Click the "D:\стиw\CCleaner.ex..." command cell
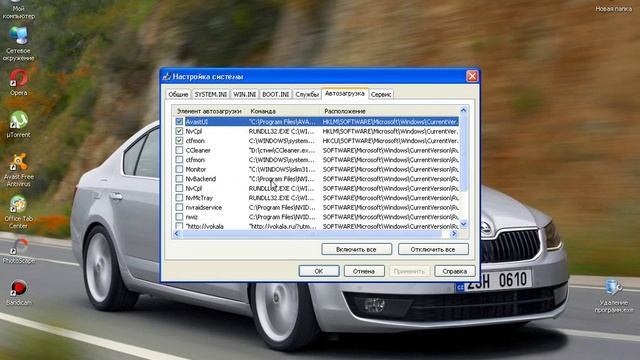Screen dimensions: 640x360 click(x=282, y=150)
